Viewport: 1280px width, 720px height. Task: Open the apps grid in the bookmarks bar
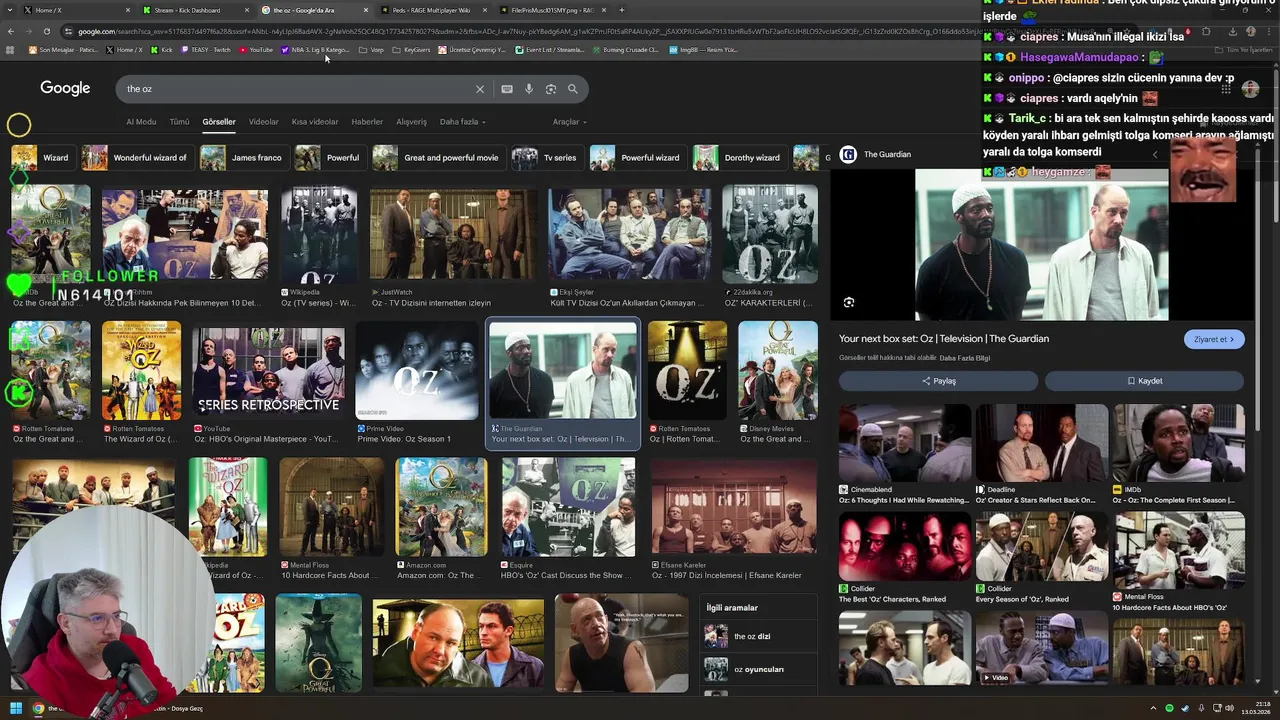pyautogui.click(x=10, y=49)
